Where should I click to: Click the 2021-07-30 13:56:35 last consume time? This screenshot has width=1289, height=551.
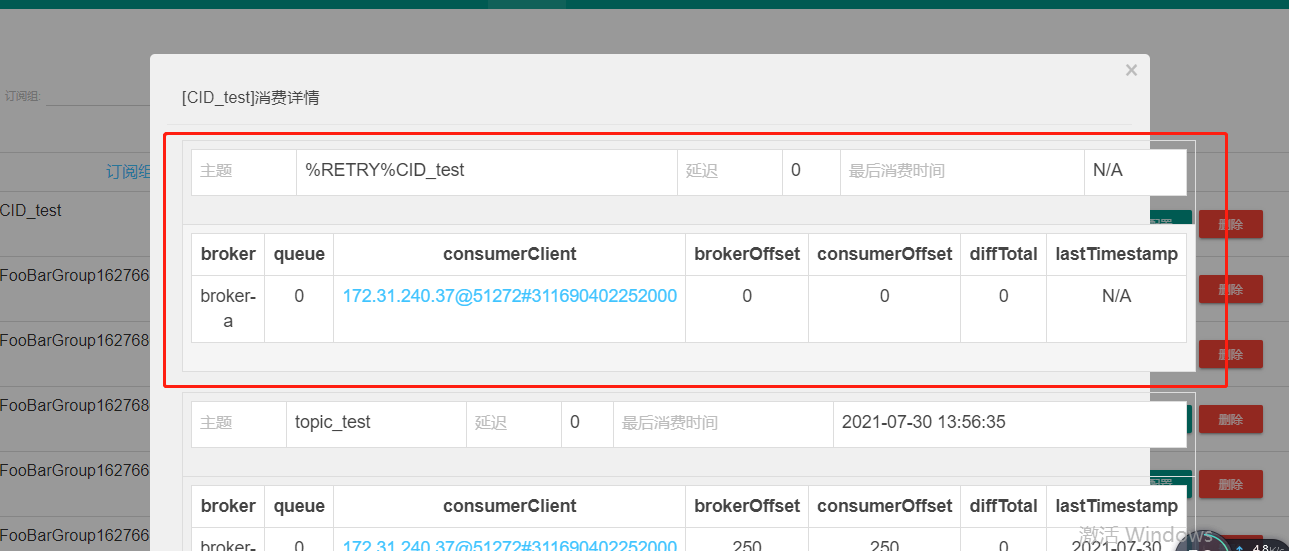(924, 422)
